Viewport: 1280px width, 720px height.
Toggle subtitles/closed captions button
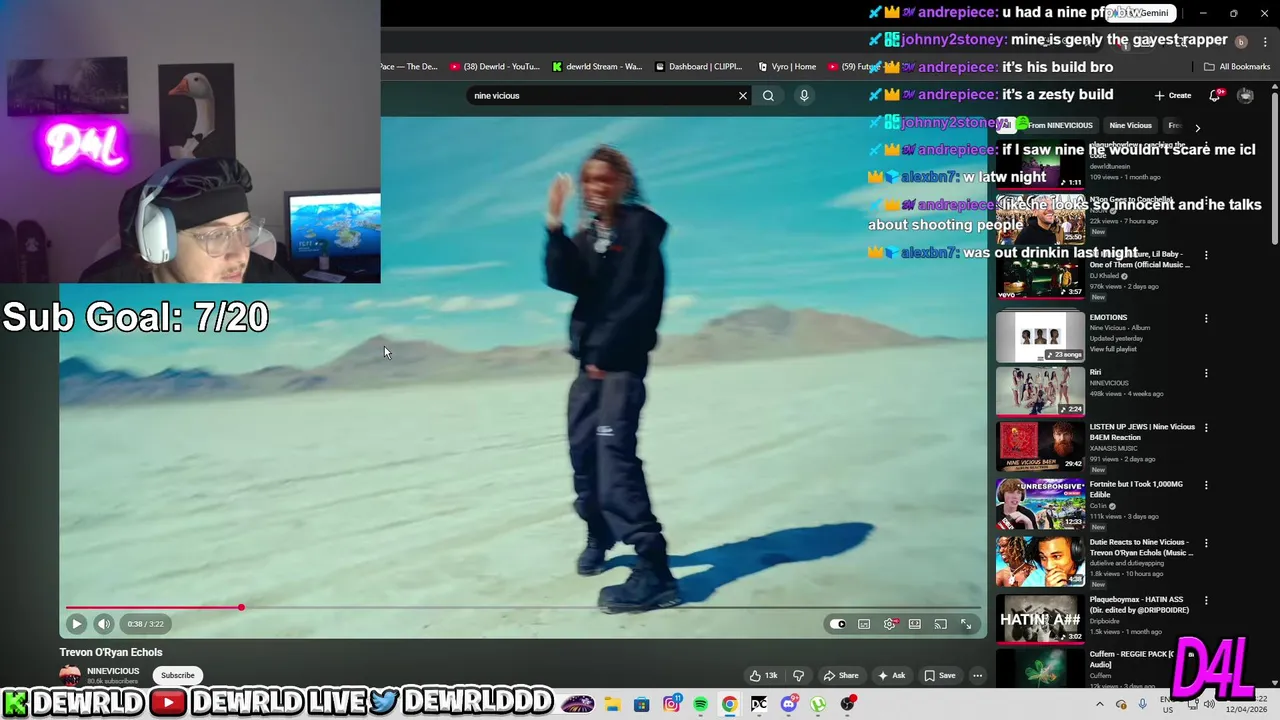pos(864,624)
